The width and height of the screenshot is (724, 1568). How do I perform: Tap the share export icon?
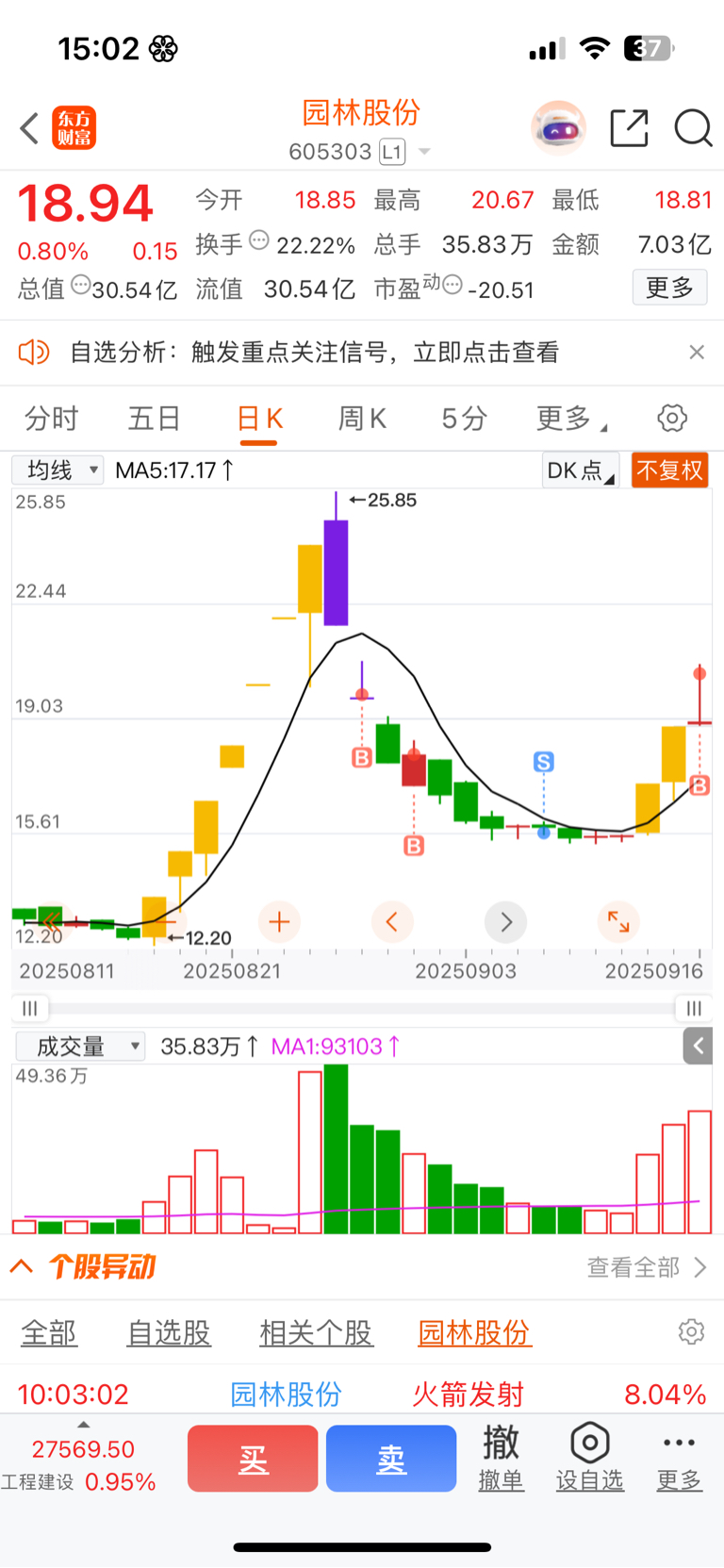629,128
